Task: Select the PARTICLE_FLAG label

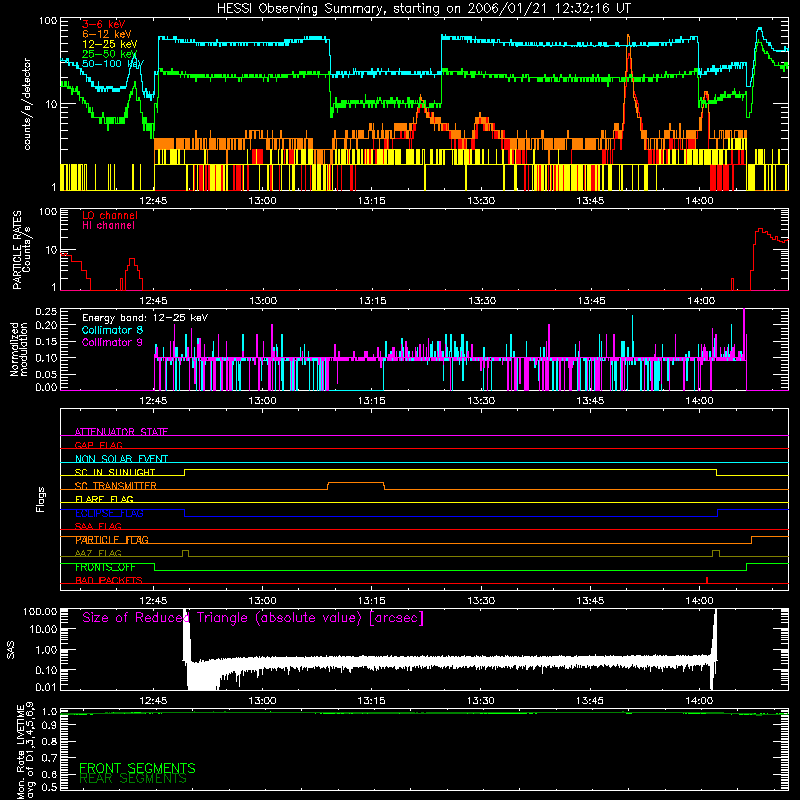Action: click(x=112, y=540)
